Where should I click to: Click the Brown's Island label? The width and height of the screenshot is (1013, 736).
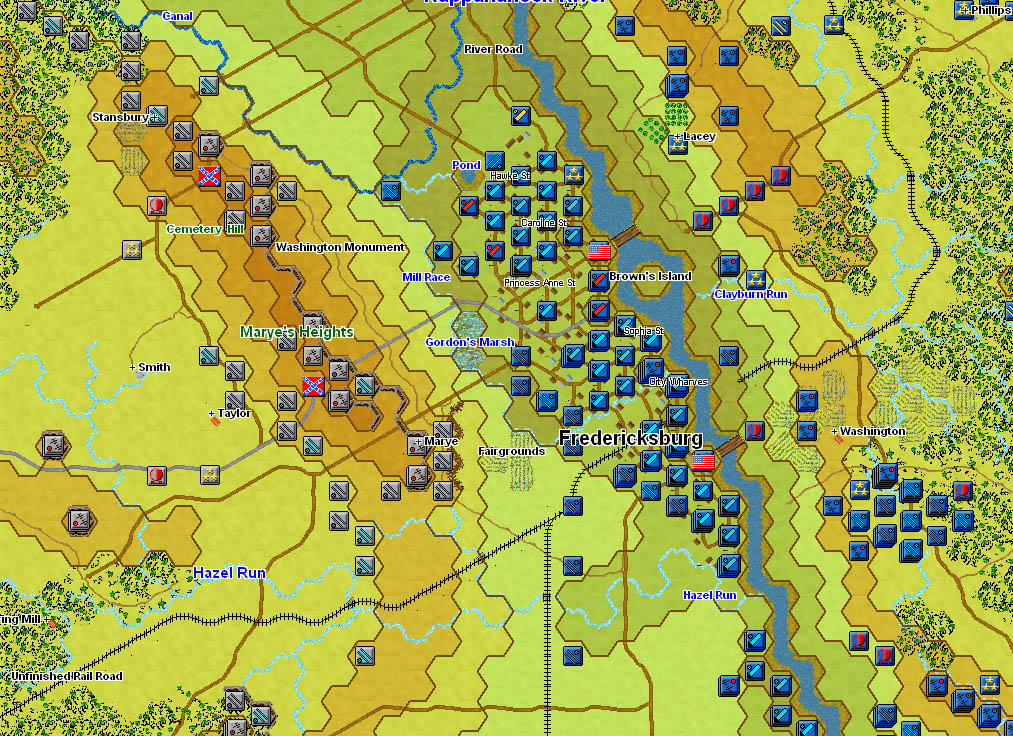coord(651,276)
